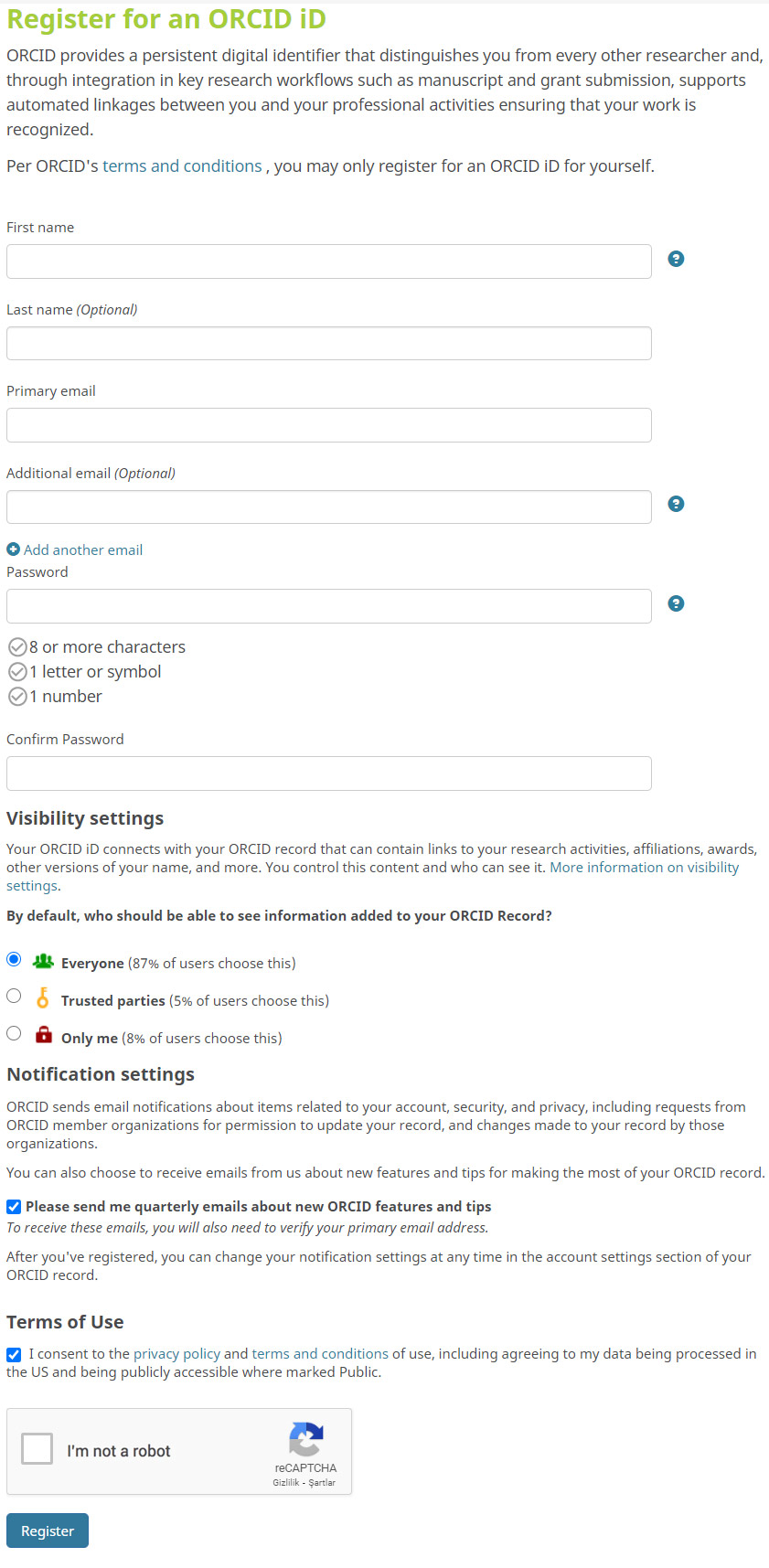Toggle the privacy policy consent checkbox
The height and width of the screenshot is (1568, 769).
click(x=14, y=1355)
